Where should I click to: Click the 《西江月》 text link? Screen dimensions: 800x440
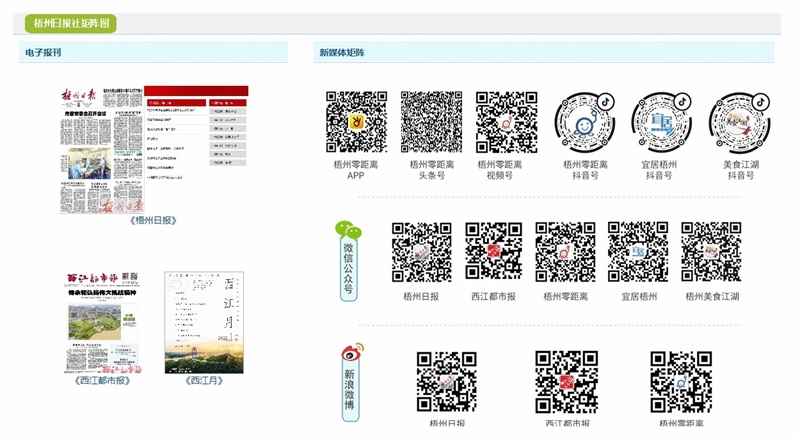[204, 381]
